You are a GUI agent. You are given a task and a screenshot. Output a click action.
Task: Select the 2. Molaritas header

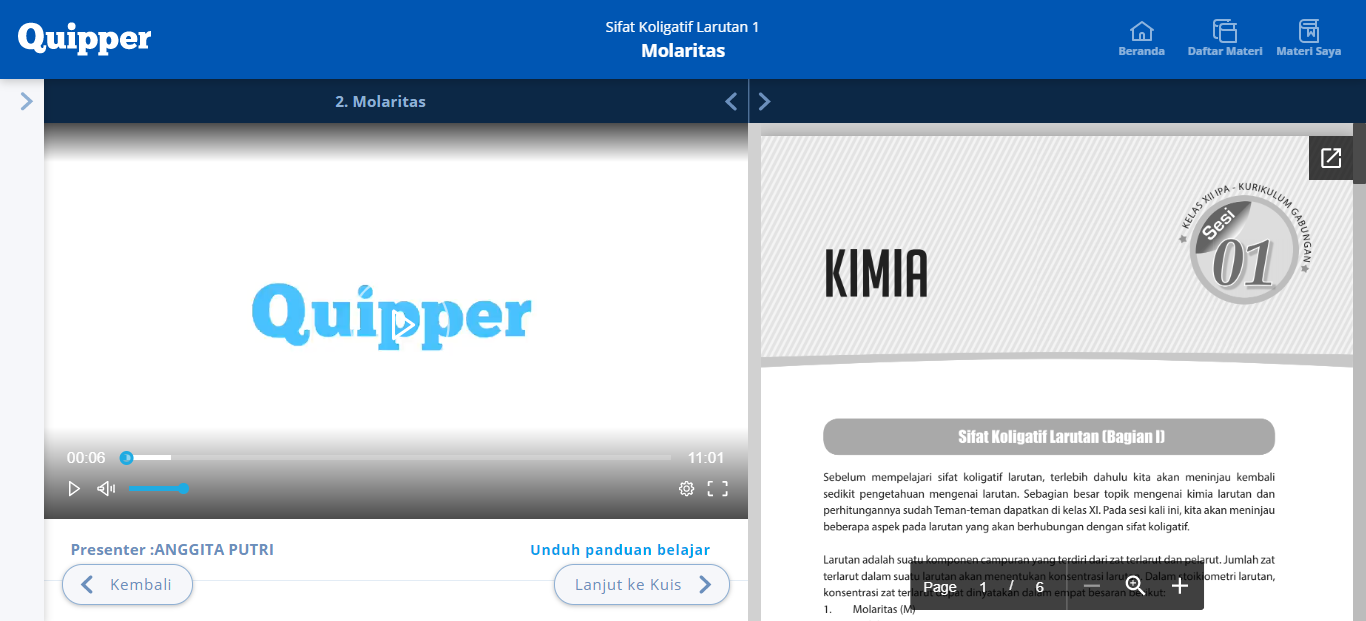pyautogui.click(x=381, y=101)
